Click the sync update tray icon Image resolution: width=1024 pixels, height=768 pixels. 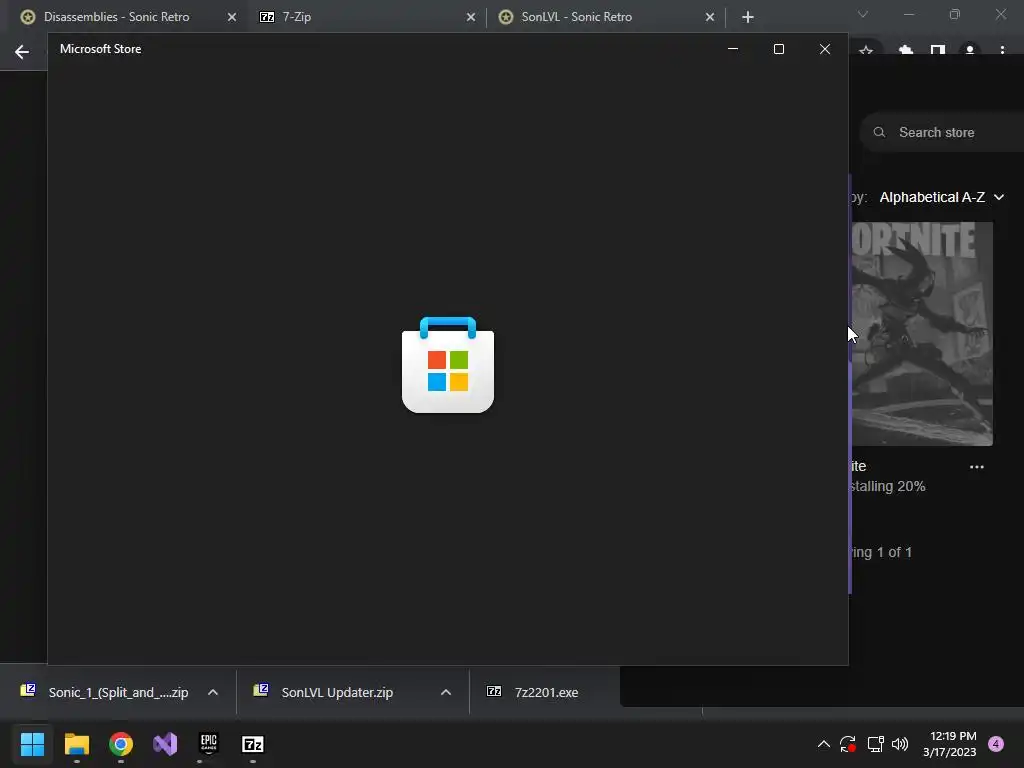[x=848, y=744]
